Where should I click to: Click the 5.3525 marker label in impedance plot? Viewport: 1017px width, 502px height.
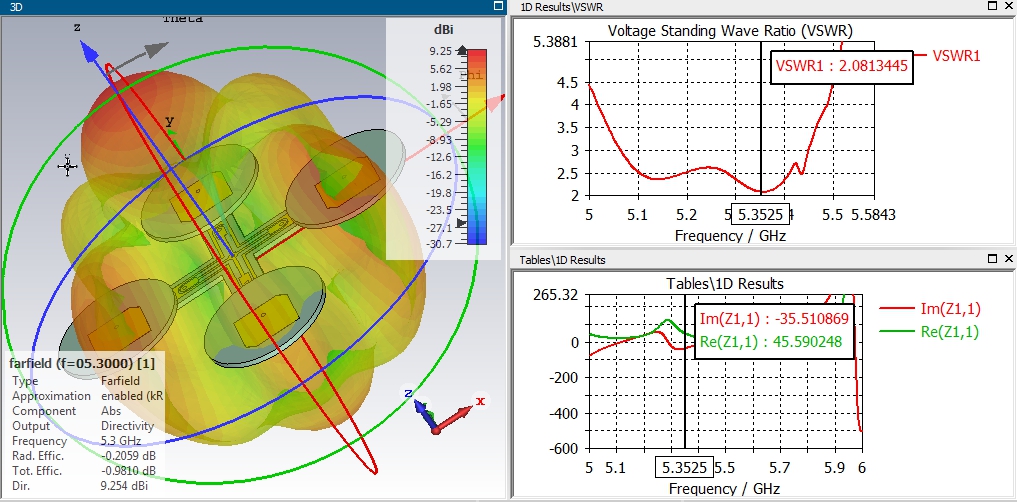pos(685,467)
